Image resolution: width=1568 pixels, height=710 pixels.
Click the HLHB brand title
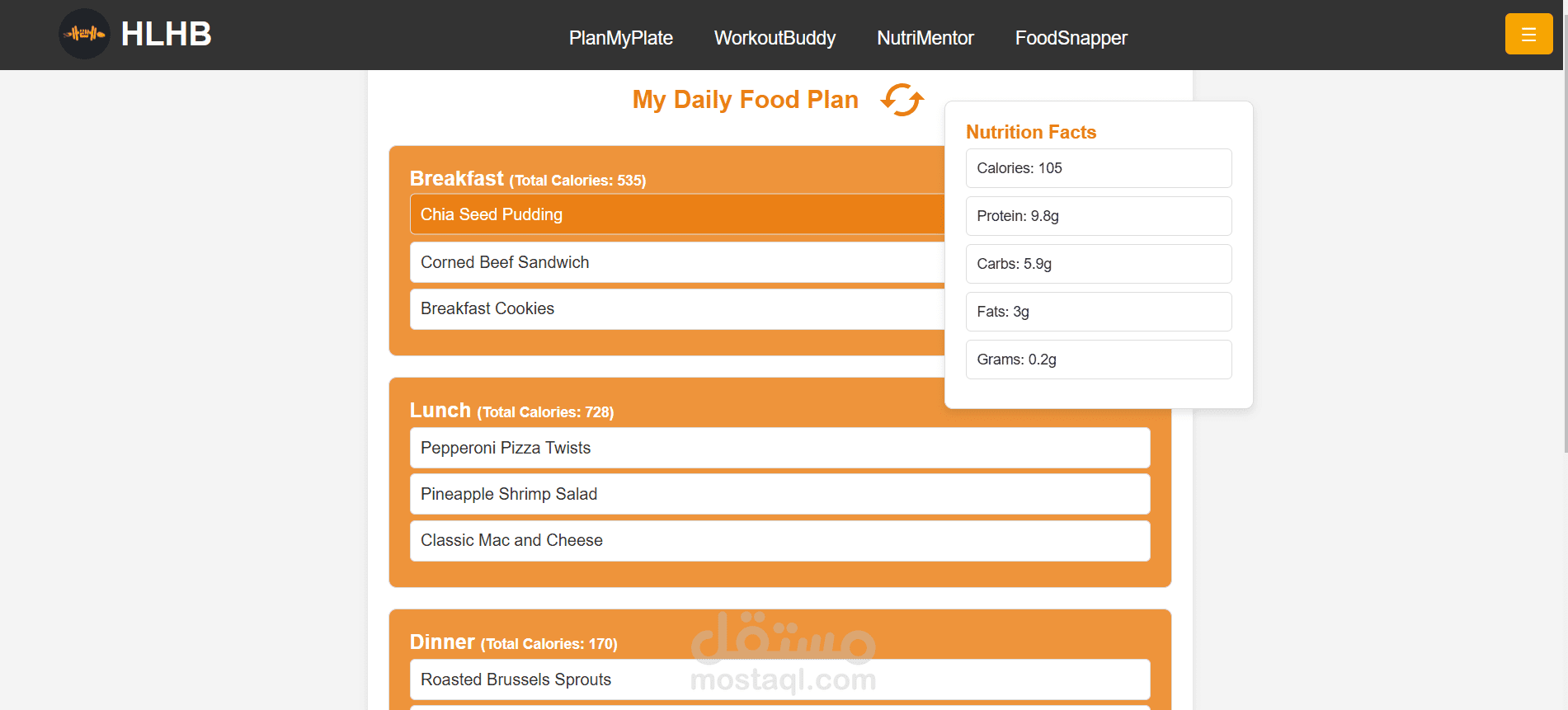coord(166,34)
